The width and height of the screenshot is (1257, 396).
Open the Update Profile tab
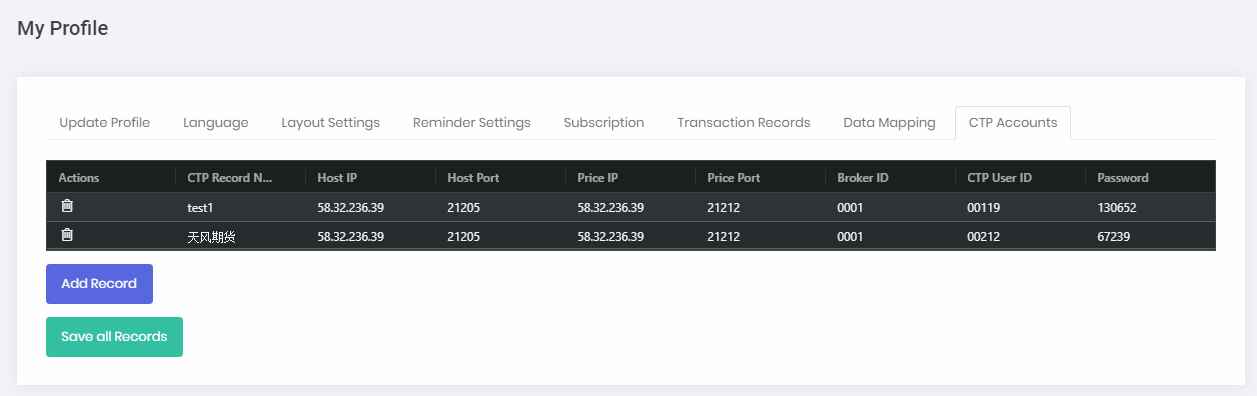point(105,123)
